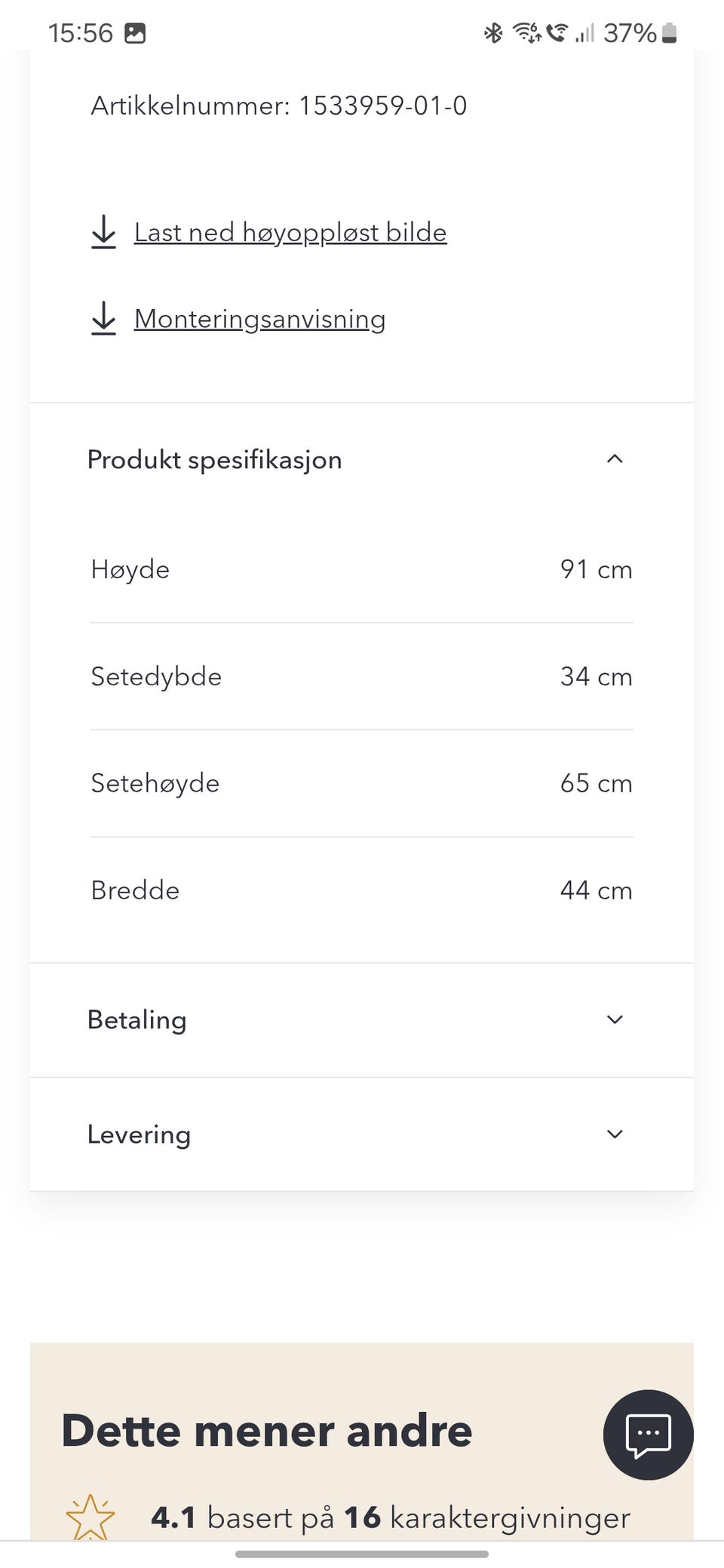Screen dimensions: 724x1568
Task: Tap the Bluetooth status icon
Action: point(493,33)
